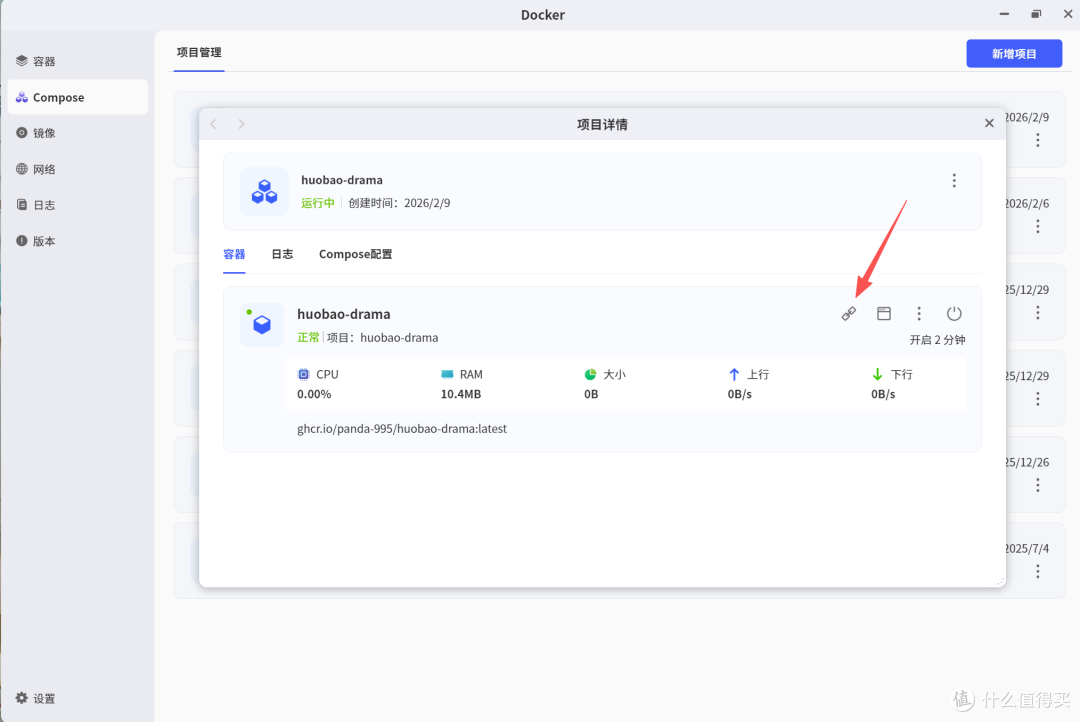This screenshot has height=722, width=1080.
Task: Select Compose in the sidebar
Action: 77,97
